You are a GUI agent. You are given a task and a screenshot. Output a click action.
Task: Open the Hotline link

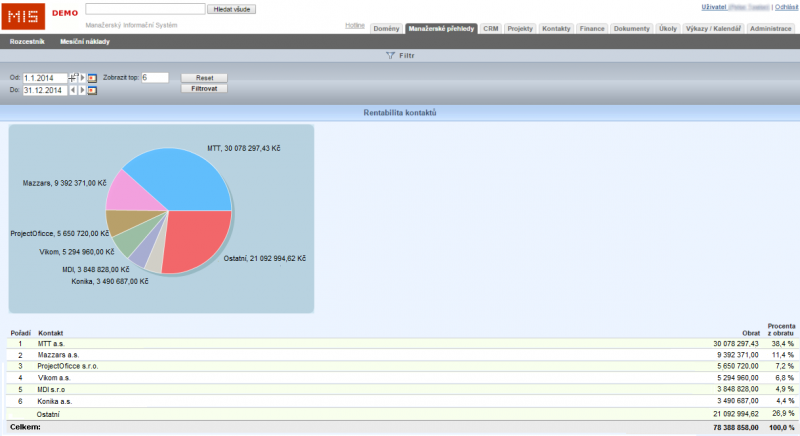coord(354,24)
